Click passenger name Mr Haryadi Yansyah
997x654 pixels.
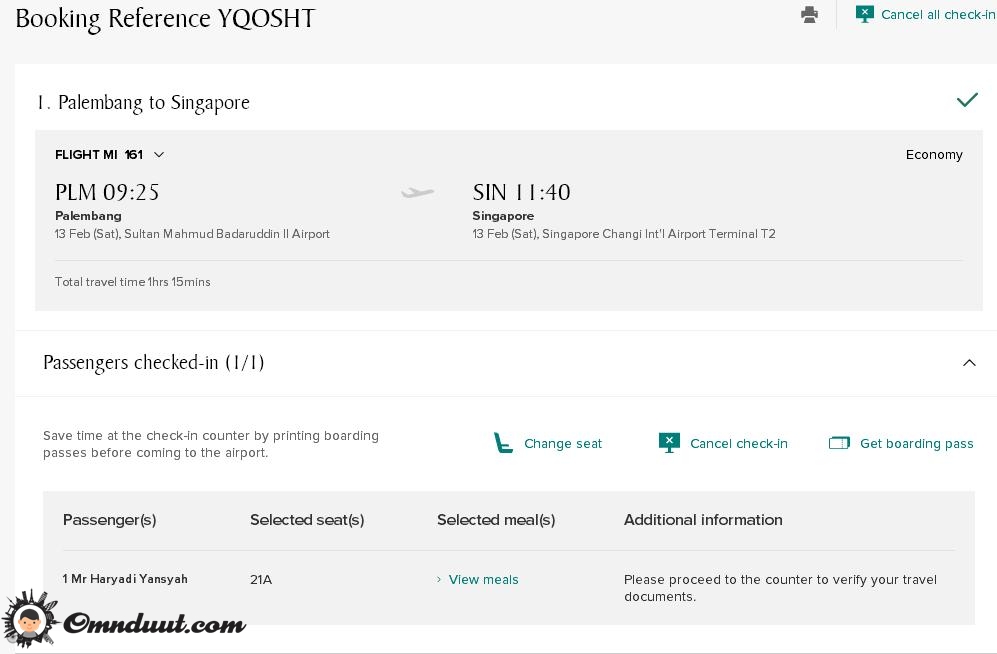[x=125, y=579]
